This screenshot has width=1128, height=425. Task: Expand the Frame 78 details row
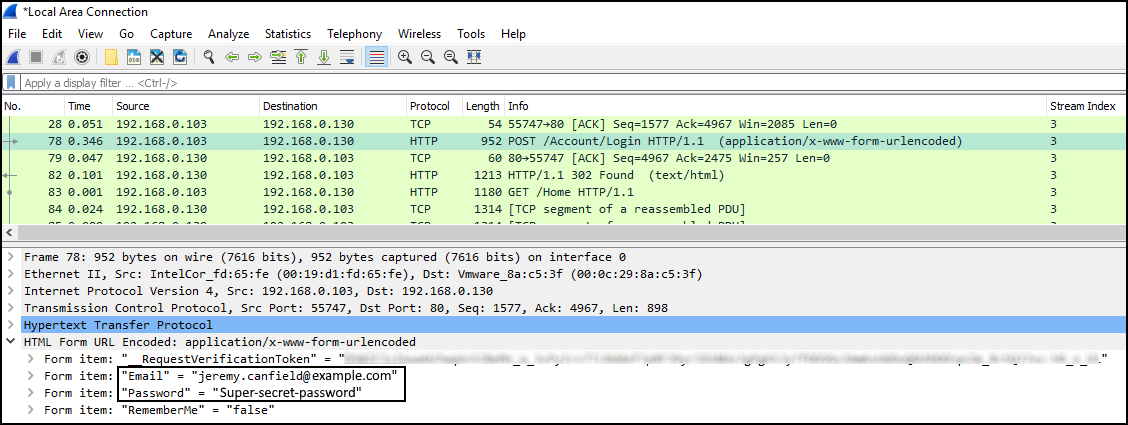[9, 257]
